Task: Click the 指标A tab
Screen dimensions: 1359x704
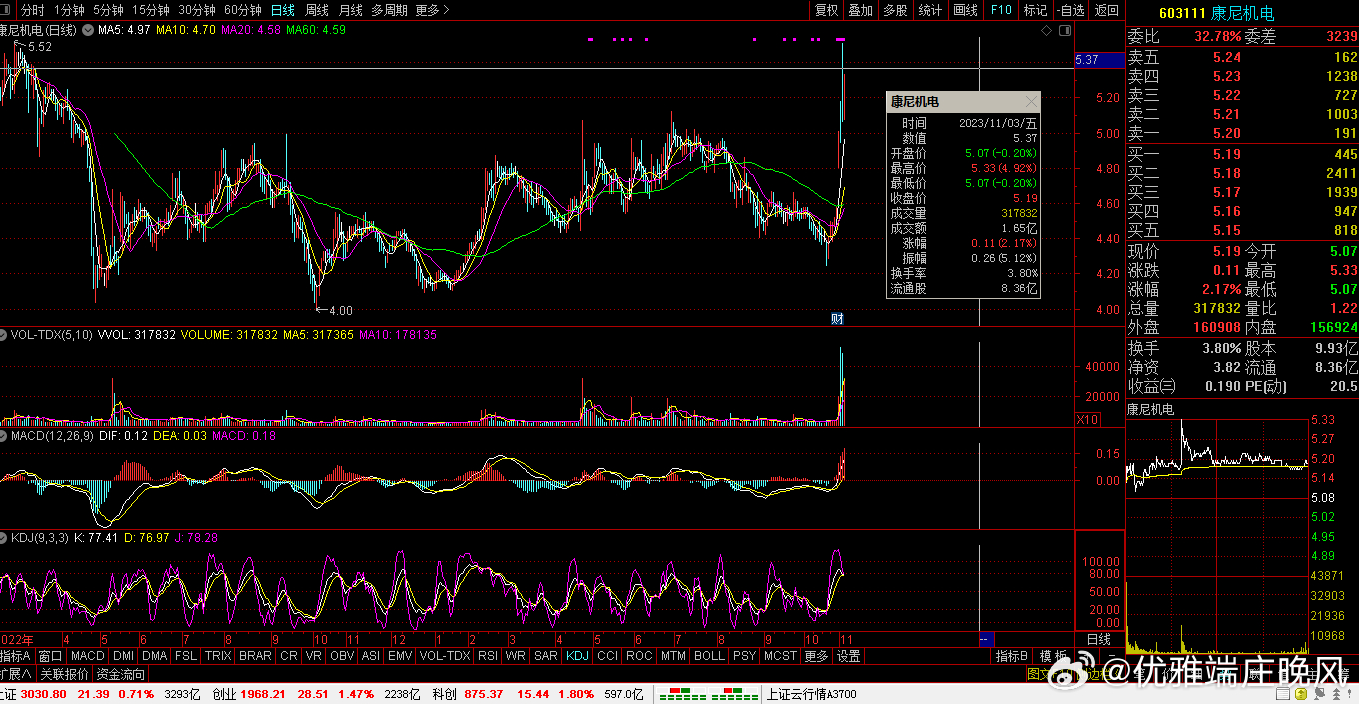Action: pos(17,656)
